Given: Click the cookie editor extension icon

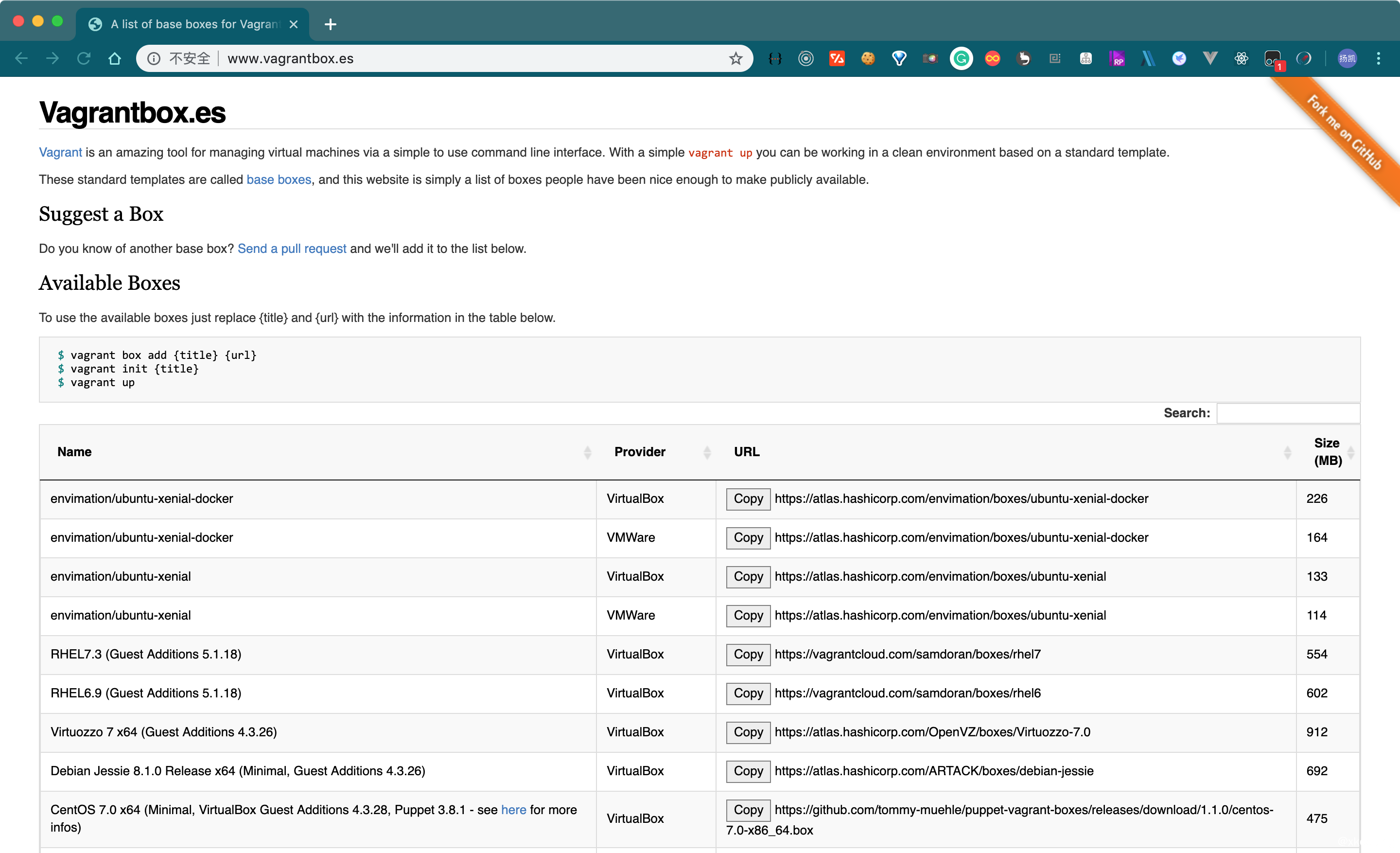Looking at the screenshot, I should (868, 58).
